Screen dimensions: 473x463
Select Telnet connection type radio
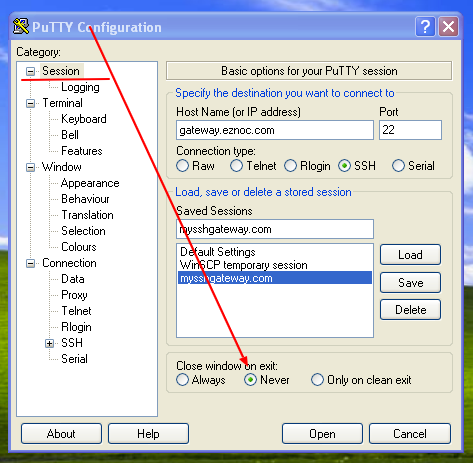point(236,166)
